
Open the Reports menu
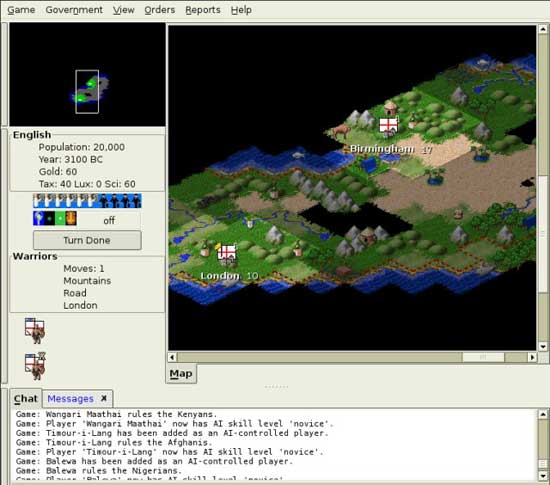pyautogui.click(x=203, y=10)
